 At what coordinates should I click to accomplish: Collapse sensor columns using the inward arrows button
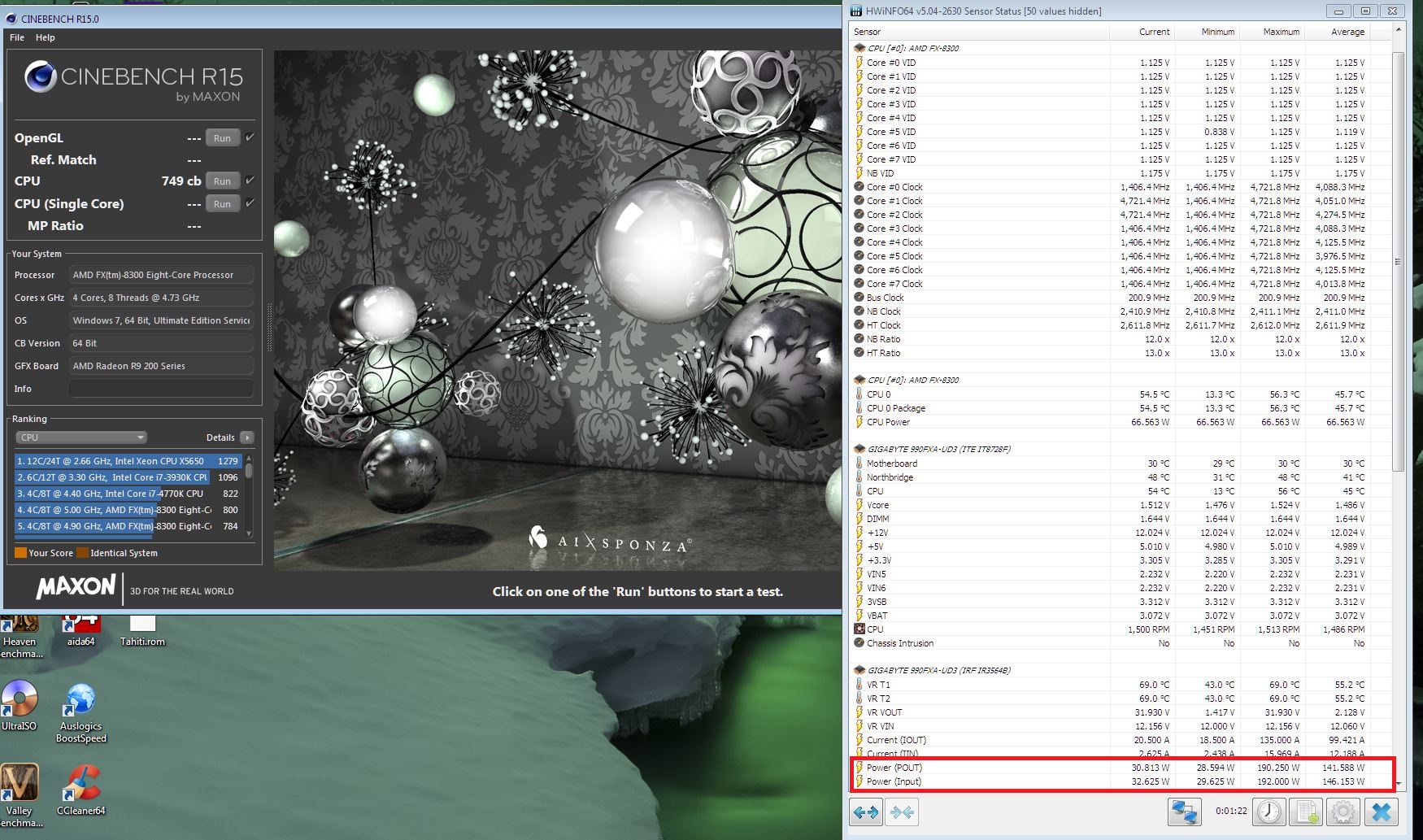pos(902,812)
